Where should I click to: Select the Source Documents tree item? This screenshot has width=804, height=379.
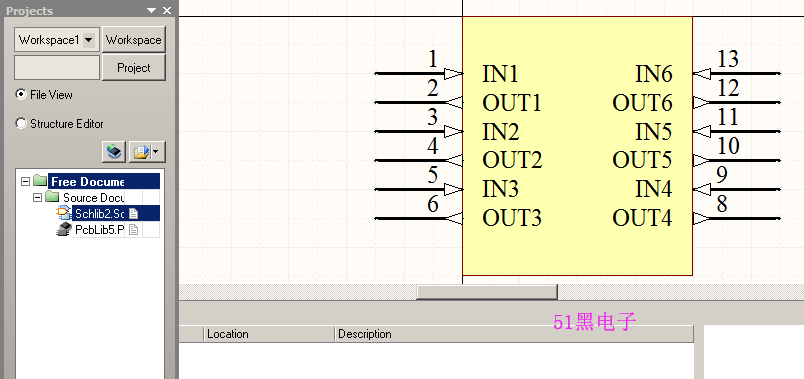point(94,197)
